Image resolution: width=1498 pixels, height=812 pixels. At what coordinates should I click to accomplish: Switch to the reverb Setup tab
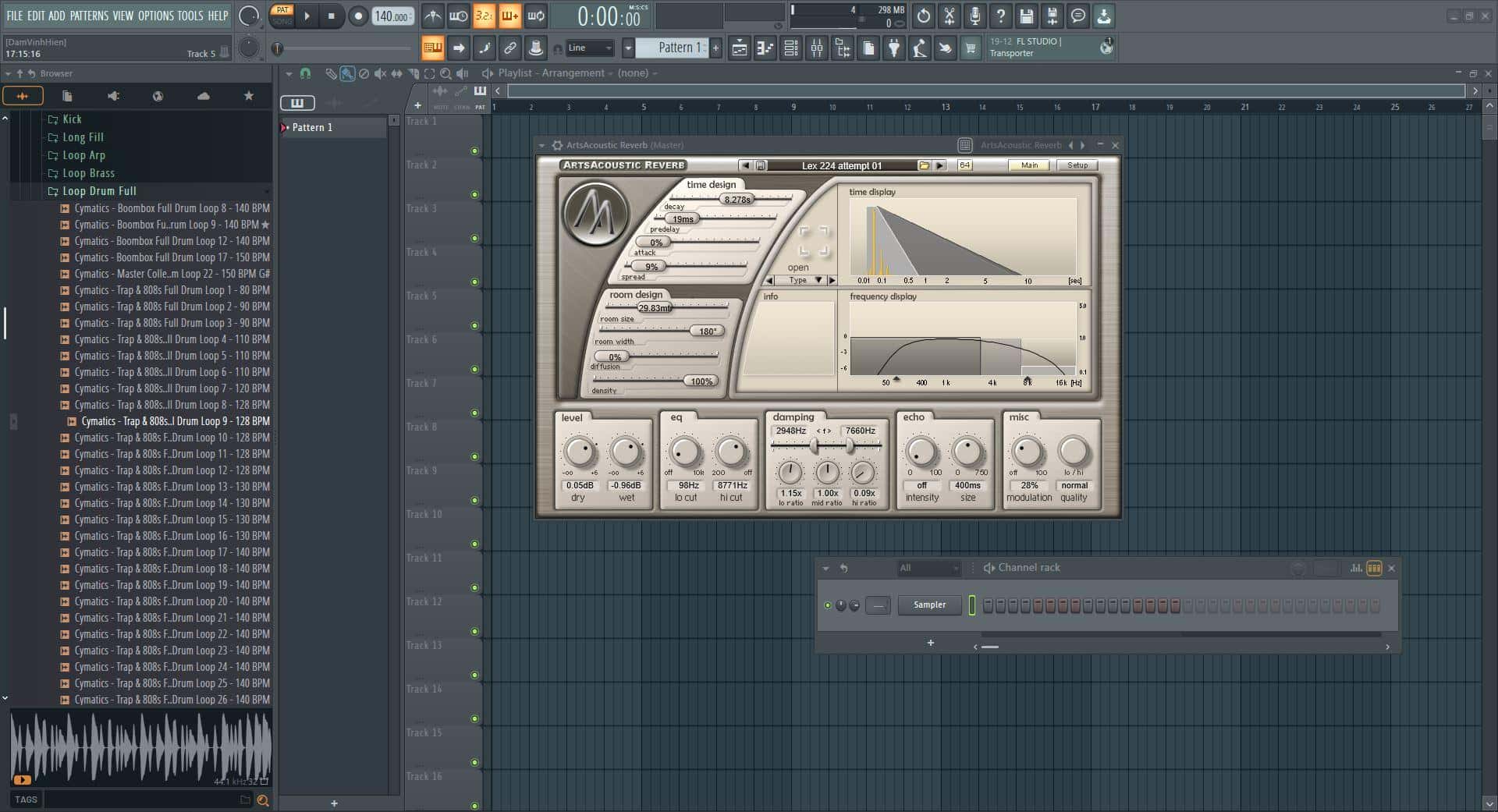click(1077, 165)
